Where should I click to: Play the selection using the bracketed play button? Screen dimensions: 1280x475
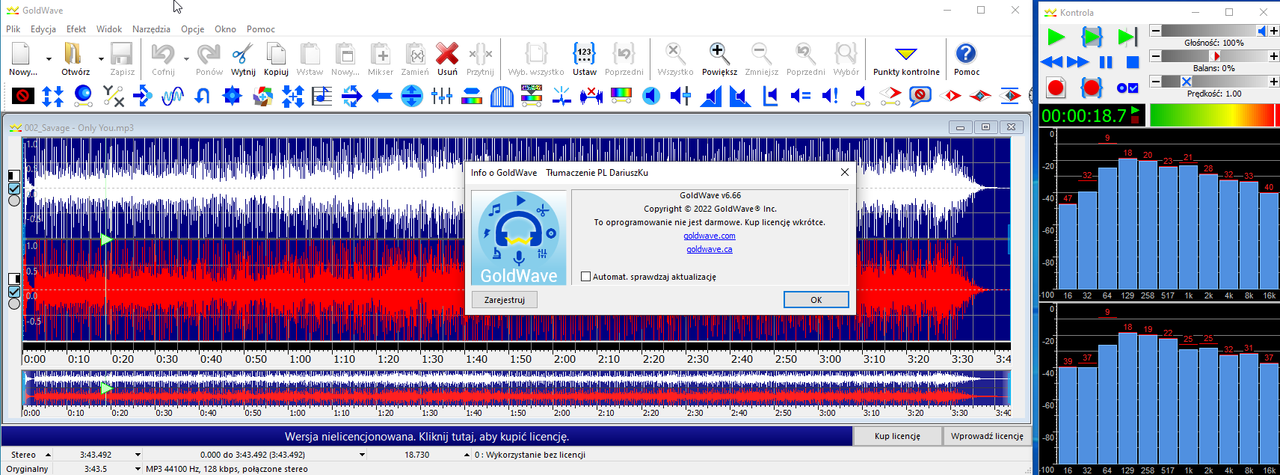(1092, 37)
